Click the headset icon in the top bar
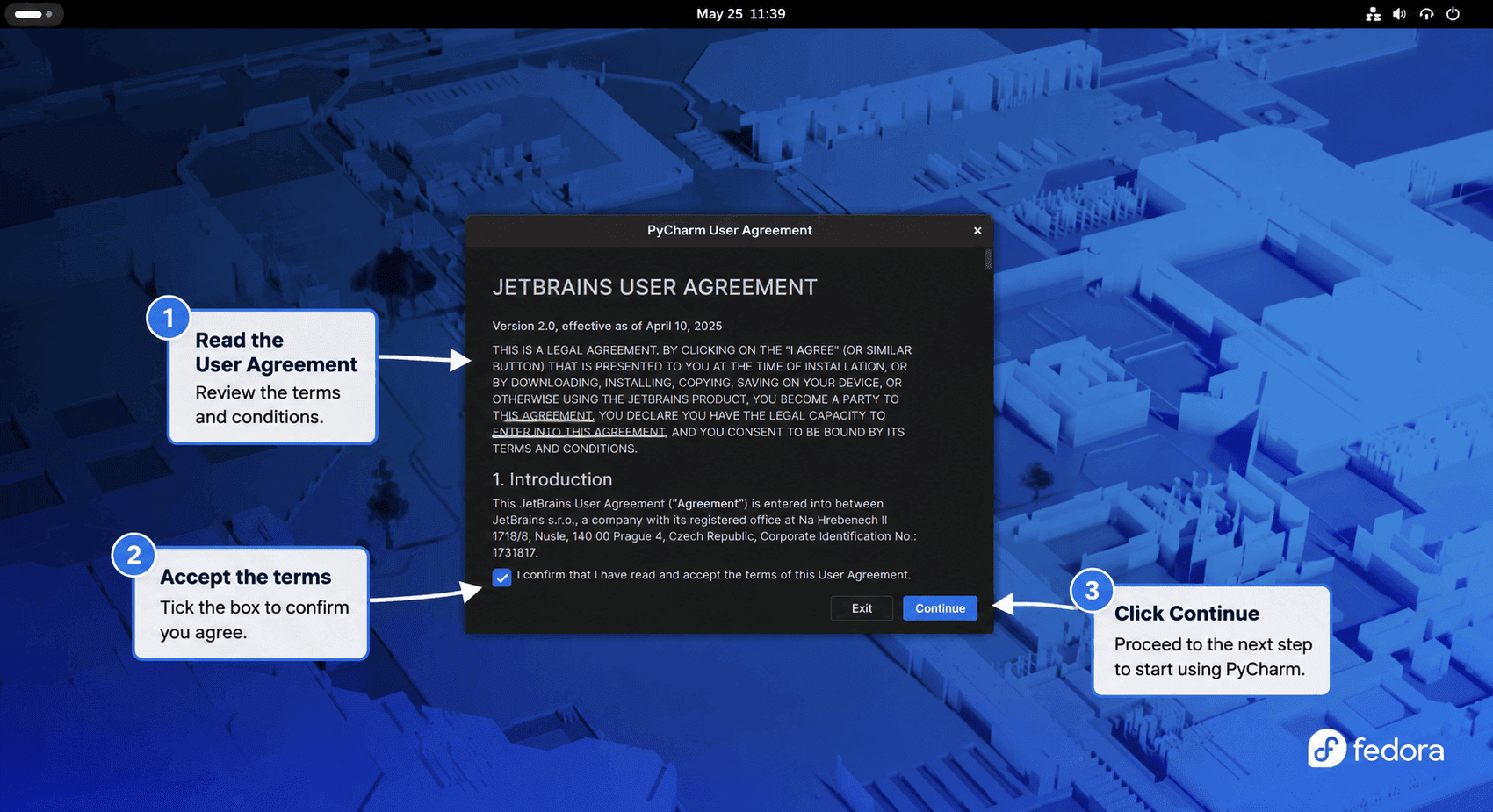The width and height of the screenshot is (1493, 812). [x=1426, y=14]
